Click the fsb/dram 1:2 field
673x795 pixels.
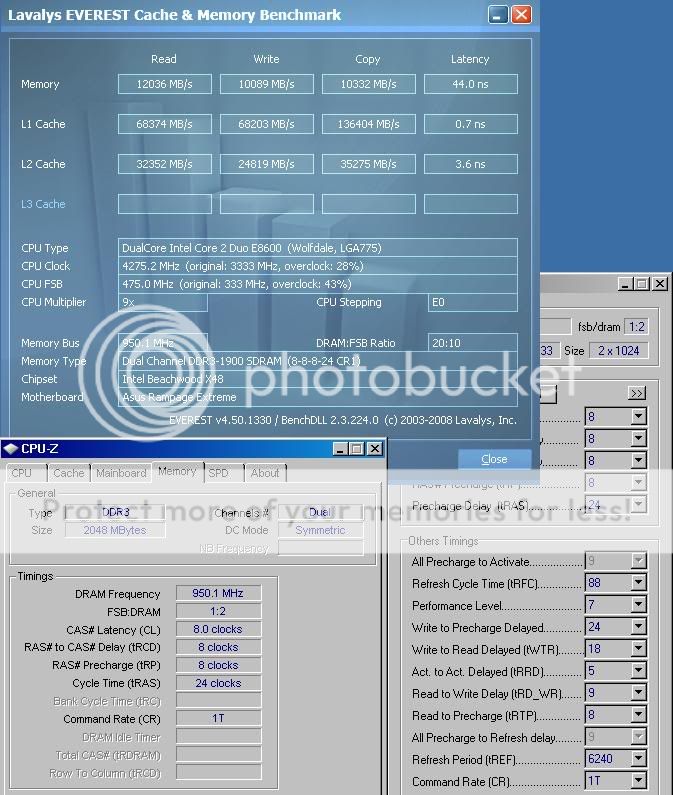click(636, 327)
